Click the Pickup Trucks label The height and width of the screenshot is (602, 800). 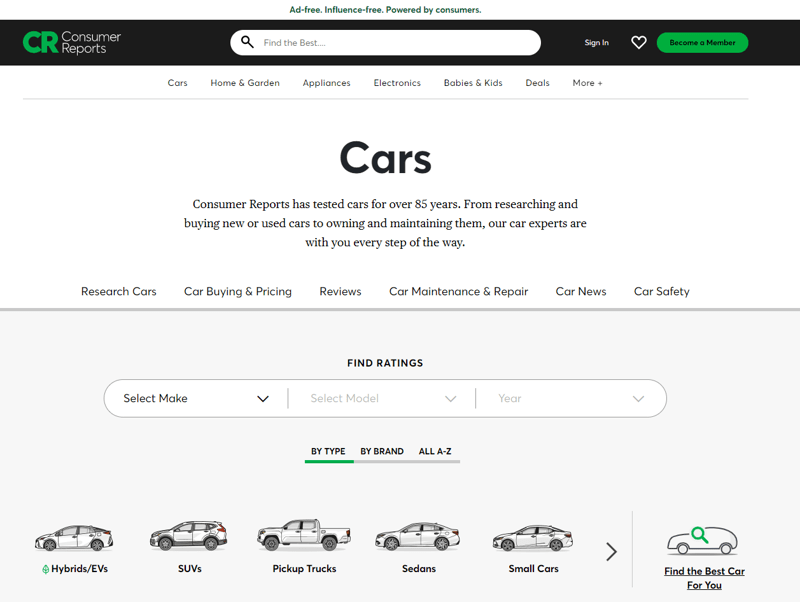[x=305, y=569]
